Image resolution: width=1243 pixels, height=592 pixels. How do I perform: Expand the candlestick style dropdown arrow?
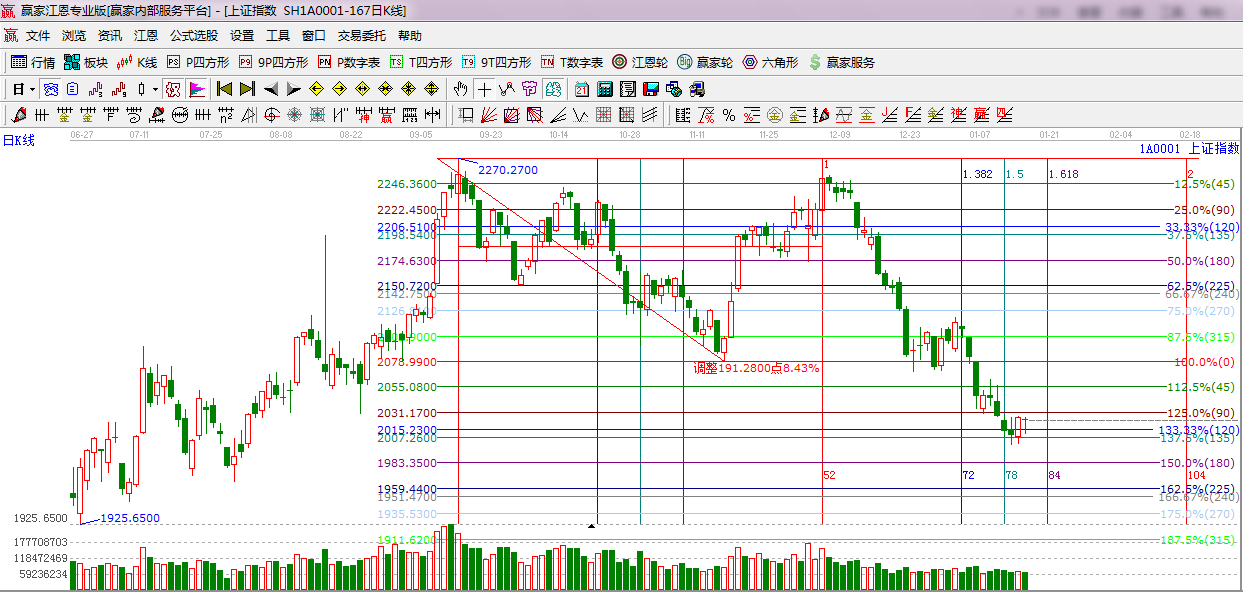click(x=154, y=89)
